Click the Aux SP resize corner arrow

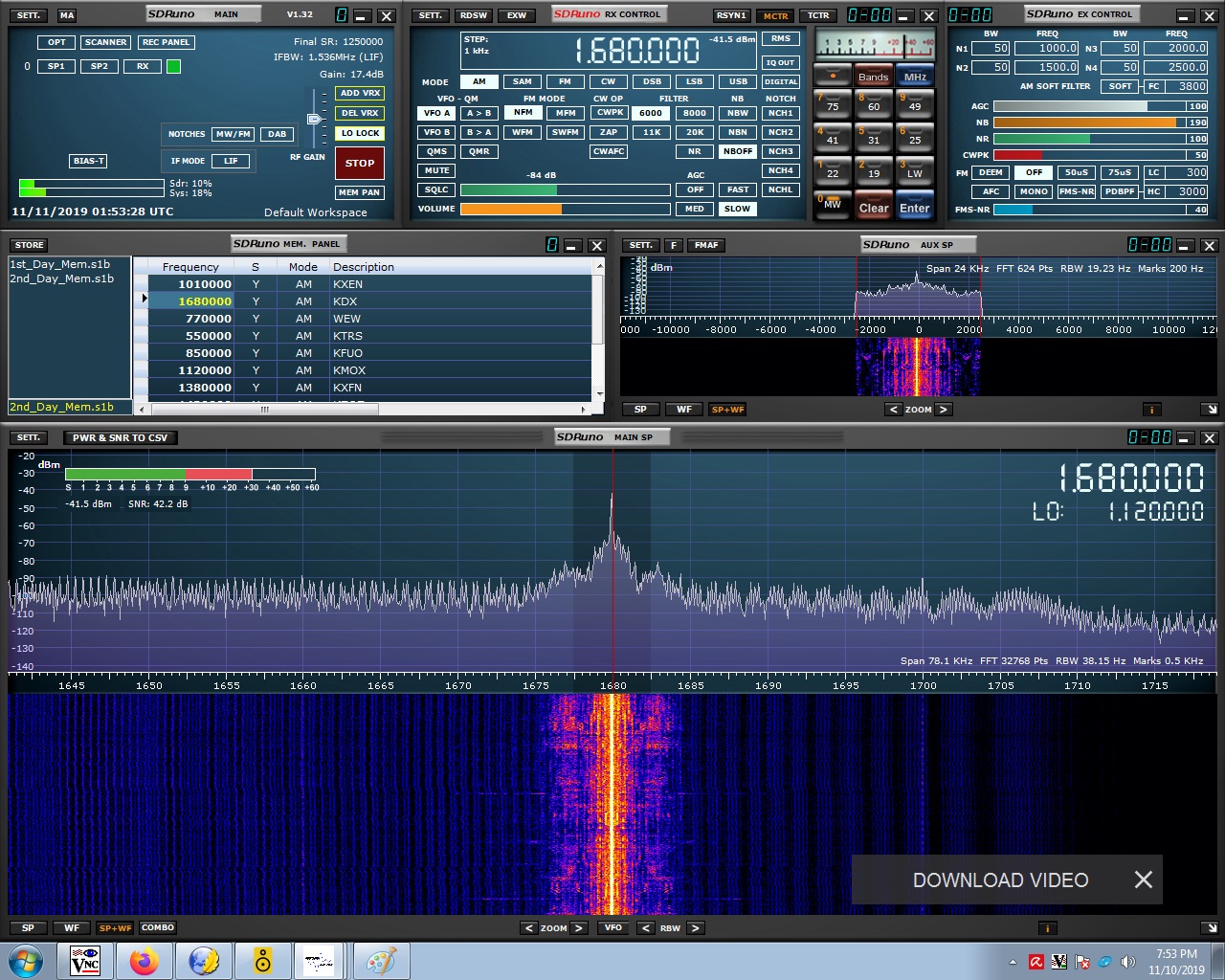(1210, 410)
